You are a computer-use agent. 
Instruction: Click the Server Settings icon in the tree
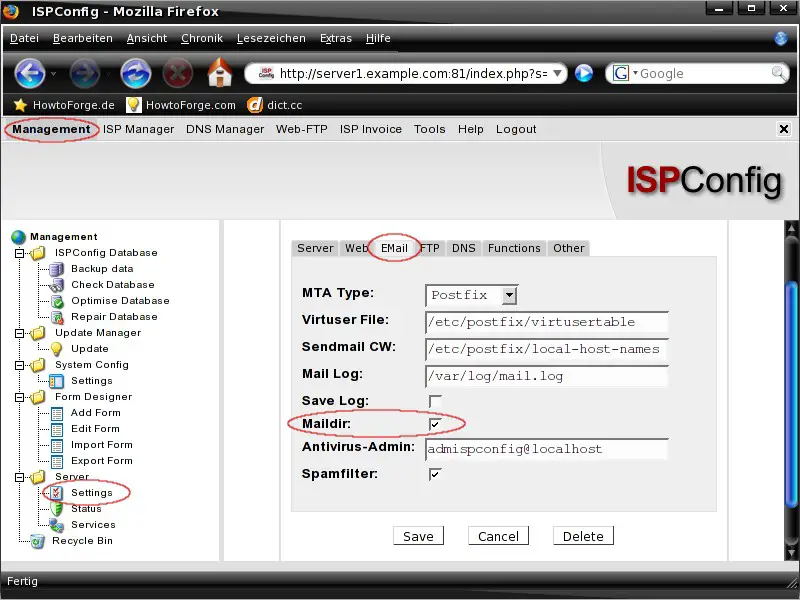click(56, 493)
